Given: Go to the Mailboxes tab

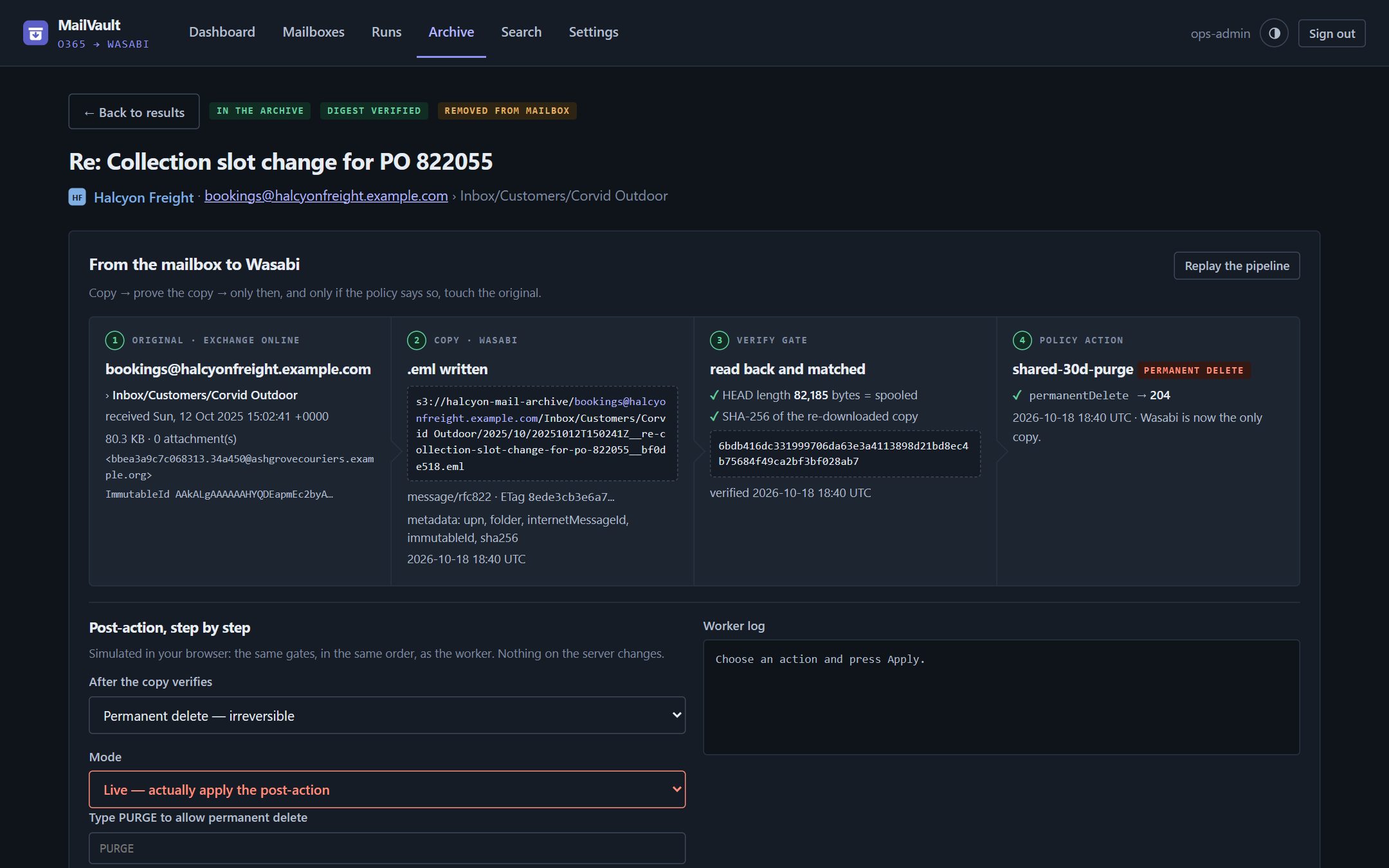Looking at the screenshot, I should click(313, 32).
